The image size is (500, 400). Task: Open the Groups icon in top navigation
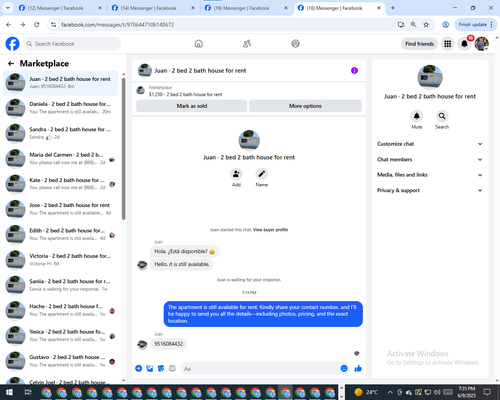pos(295,44)
